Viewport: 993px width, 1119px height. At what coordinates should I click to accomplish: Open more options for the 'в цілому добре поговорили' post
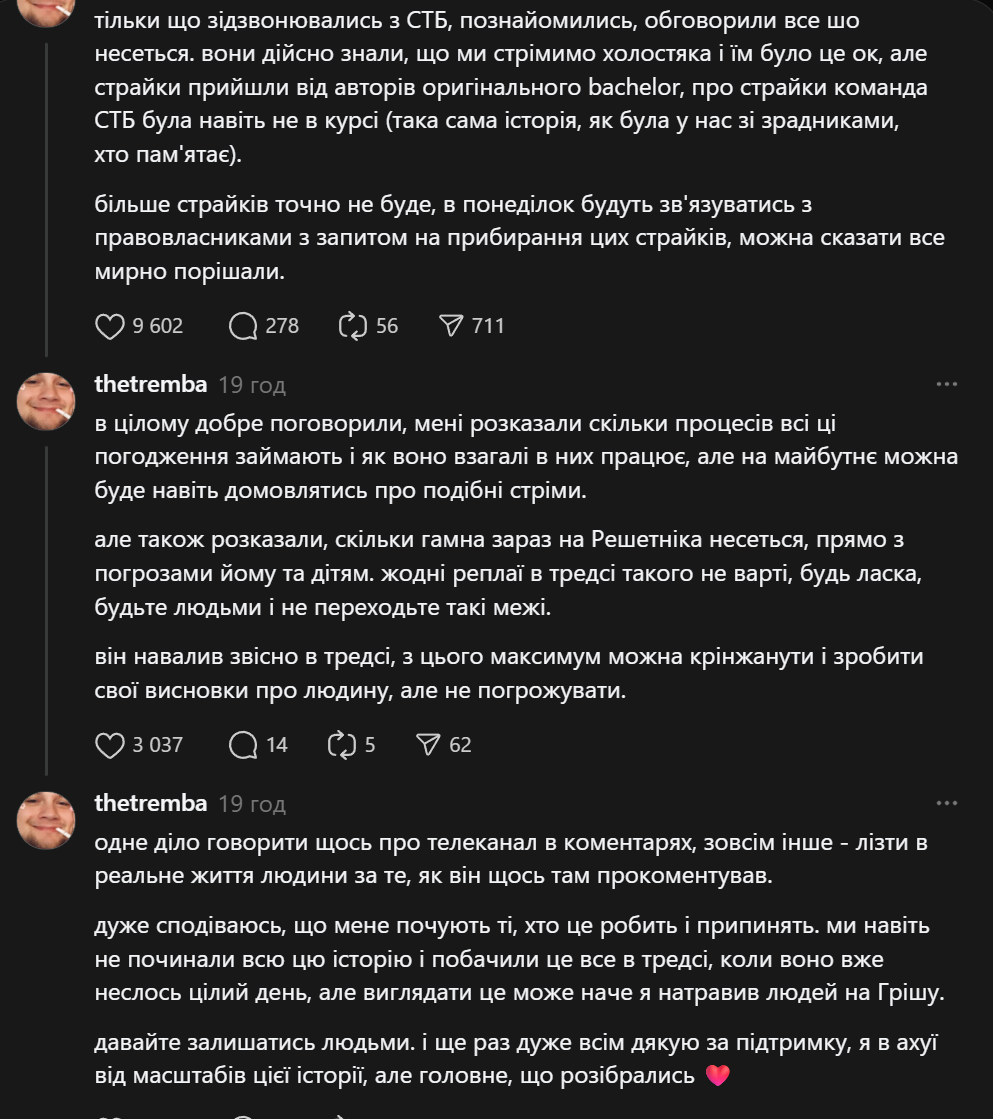point(946,384)
